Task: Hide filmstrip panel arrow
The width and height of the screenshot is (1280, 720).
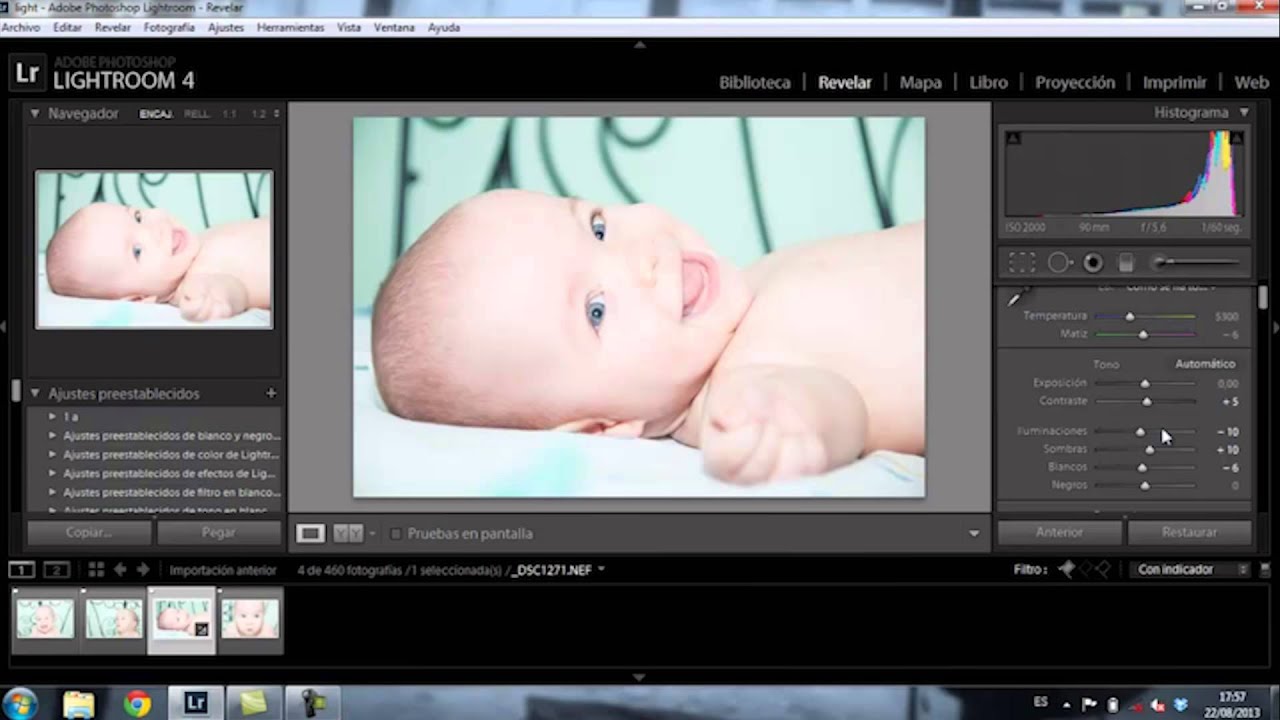Action: click(x=640, y=677)
